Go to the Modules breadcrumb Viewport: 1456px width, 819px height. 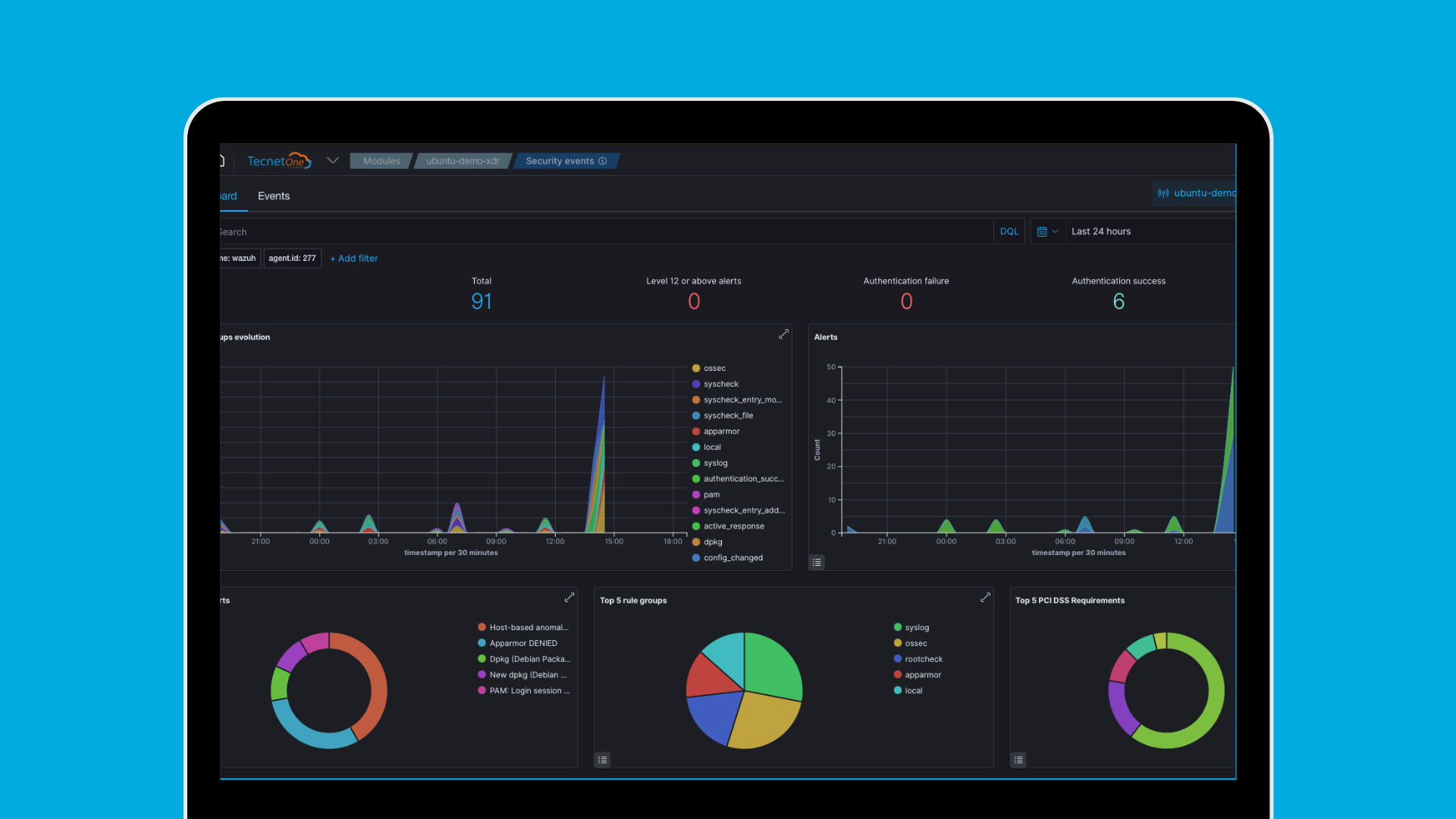[x=381, y=161]
